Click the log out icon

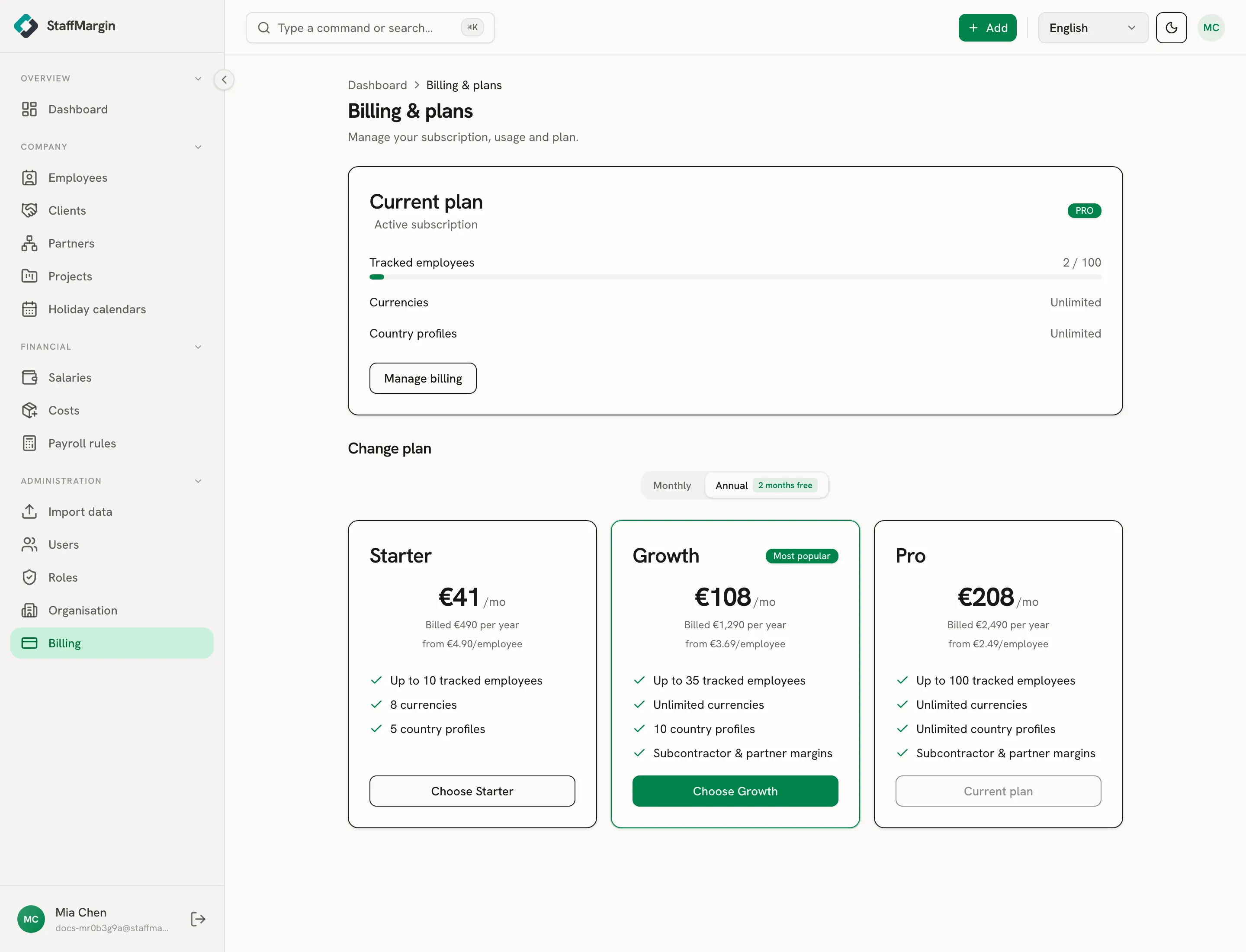[198, 919]
